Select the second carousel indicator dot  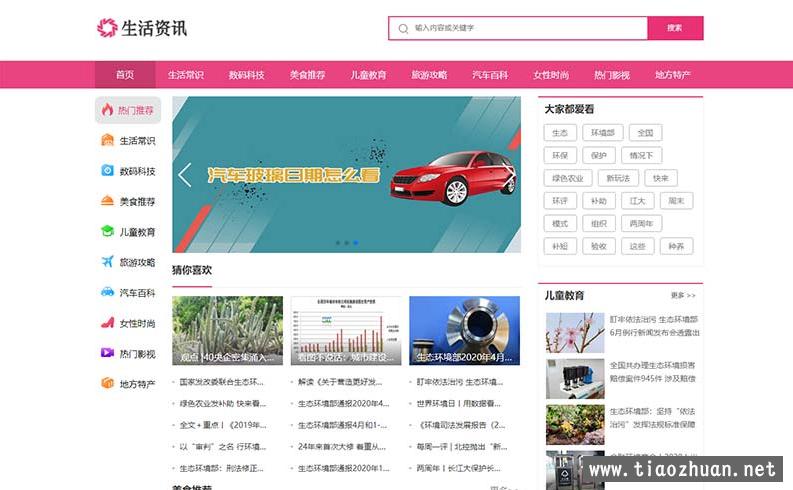click(x=347, y=243)
